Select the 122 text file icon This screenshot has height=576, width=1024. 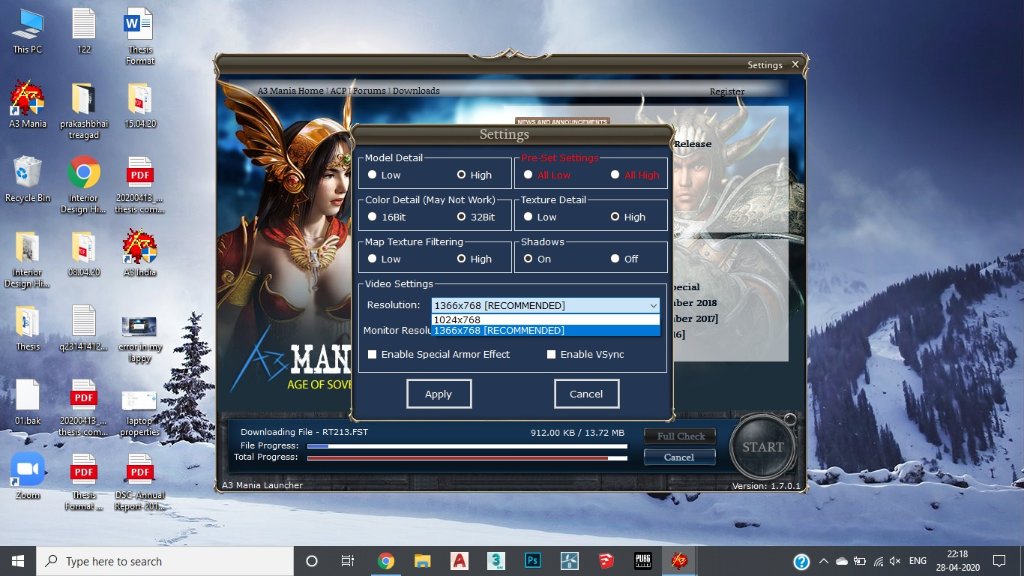pyautogui.click(x=84, y=31)
